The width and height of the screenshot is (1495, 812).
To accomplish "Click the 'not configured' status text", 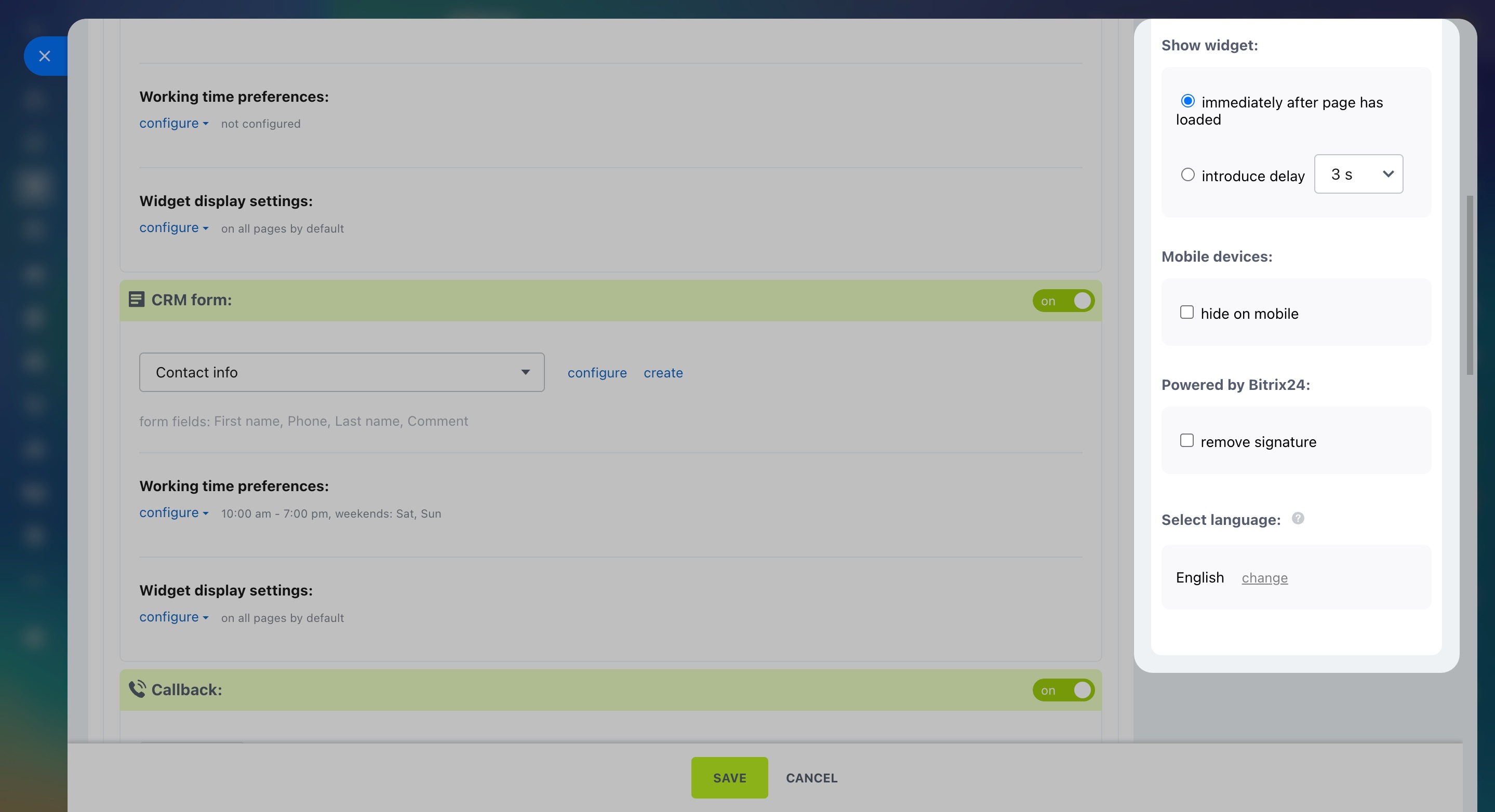I will pos(261,124).
